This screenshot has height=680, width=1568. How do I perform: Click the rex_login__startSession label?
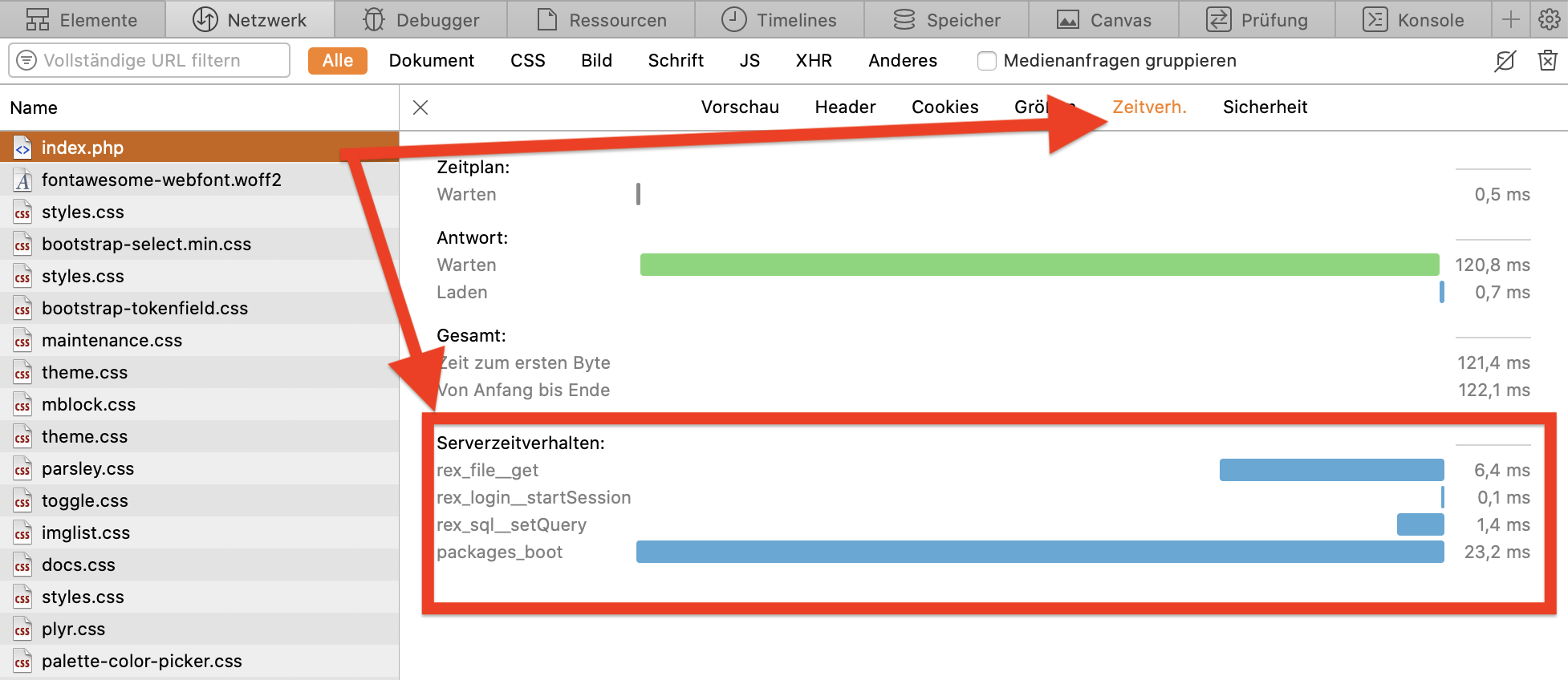click(534, 497)
